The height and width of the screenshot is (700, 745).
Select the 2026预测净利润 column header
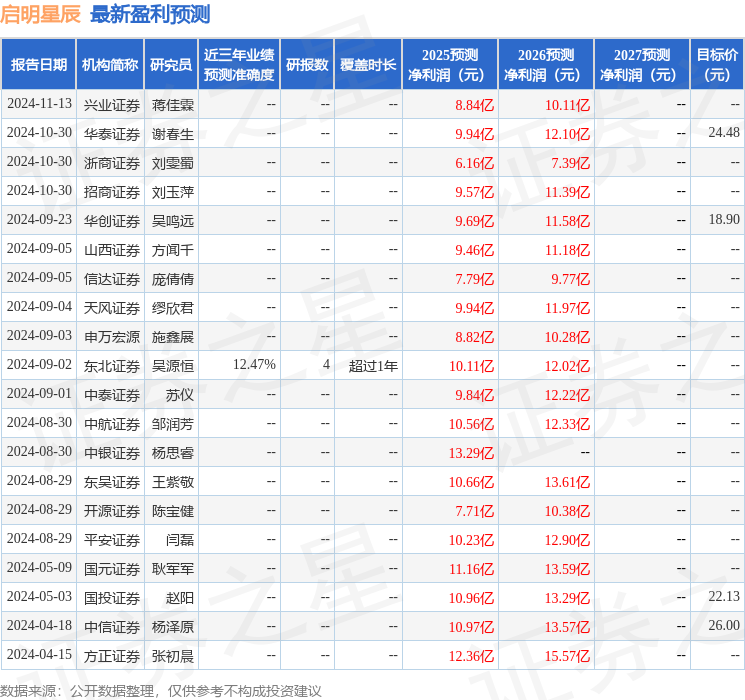coord(546,64)
